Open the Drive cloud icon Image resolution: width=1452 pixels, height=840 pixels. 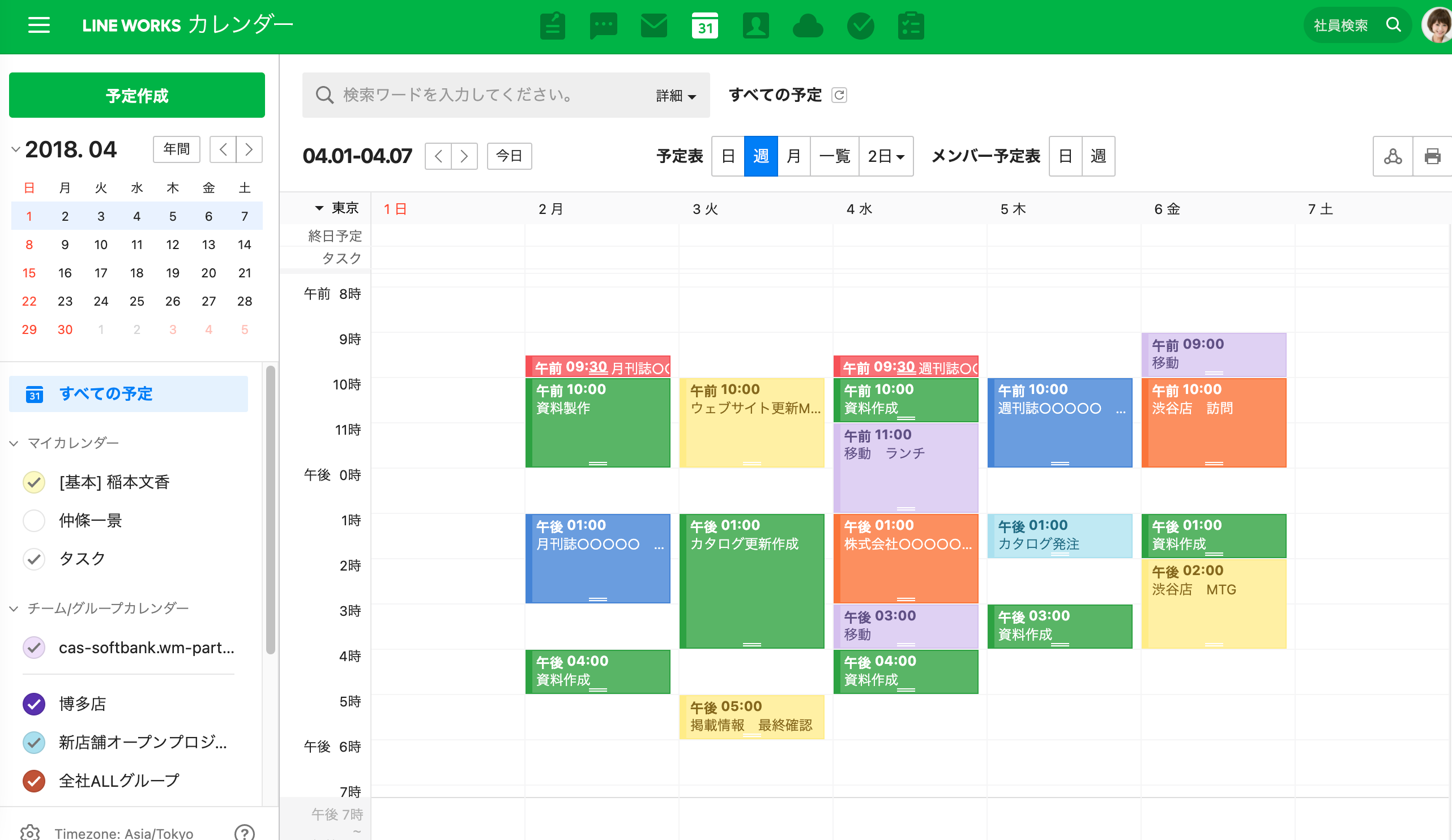click(x=808, y=26)
